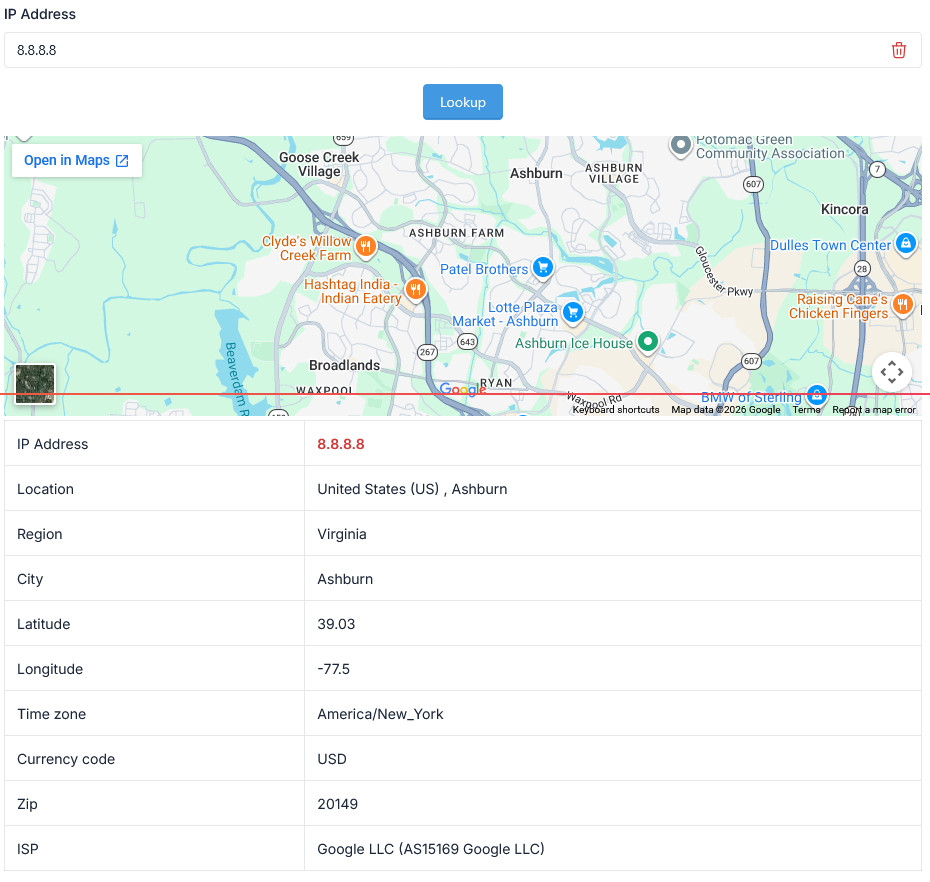930x882 pixels.
Task: Select the IP Address input field
Action: [x=463, y=50]
